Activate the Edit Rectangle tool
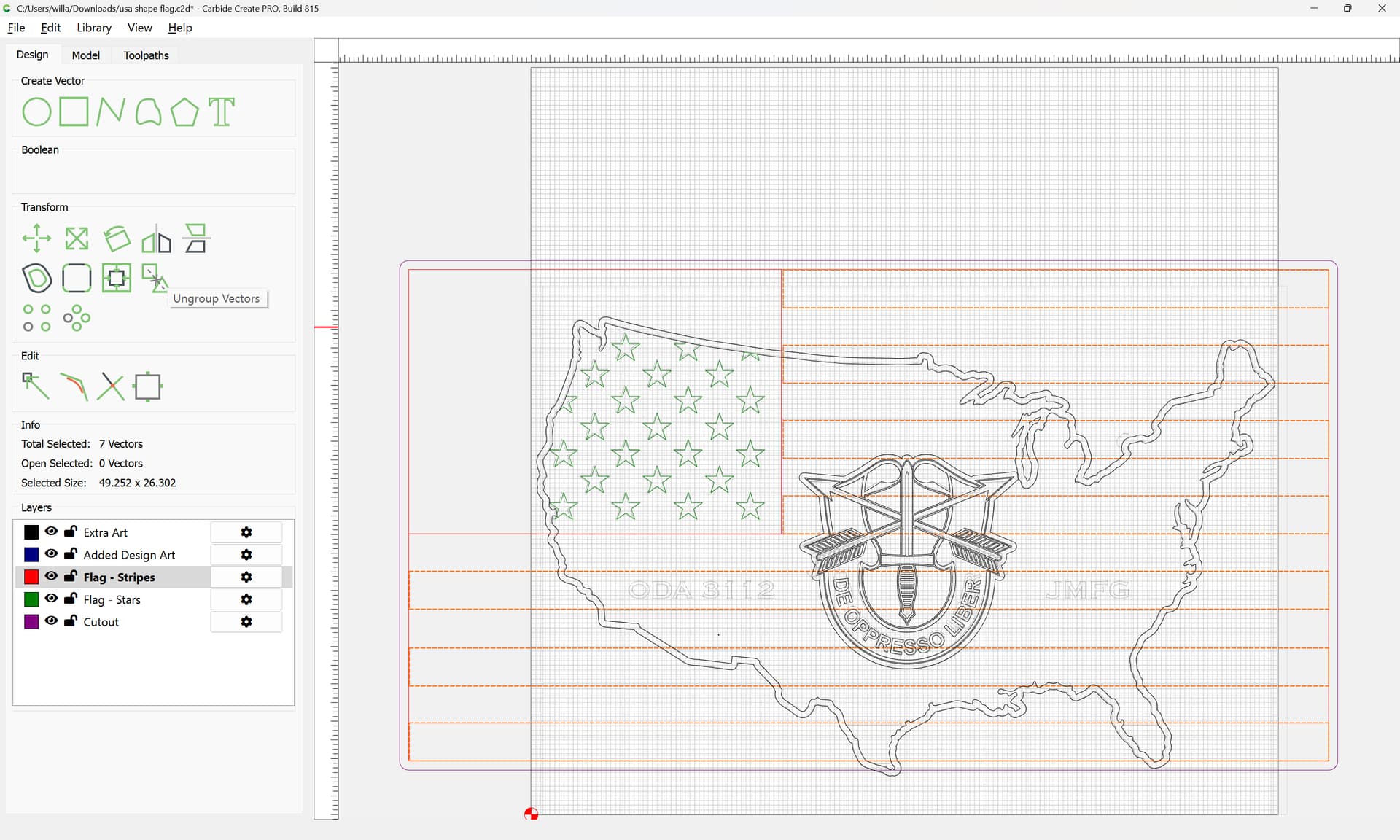This screenshot has height=840, width=1400. [x=148, y=386]
